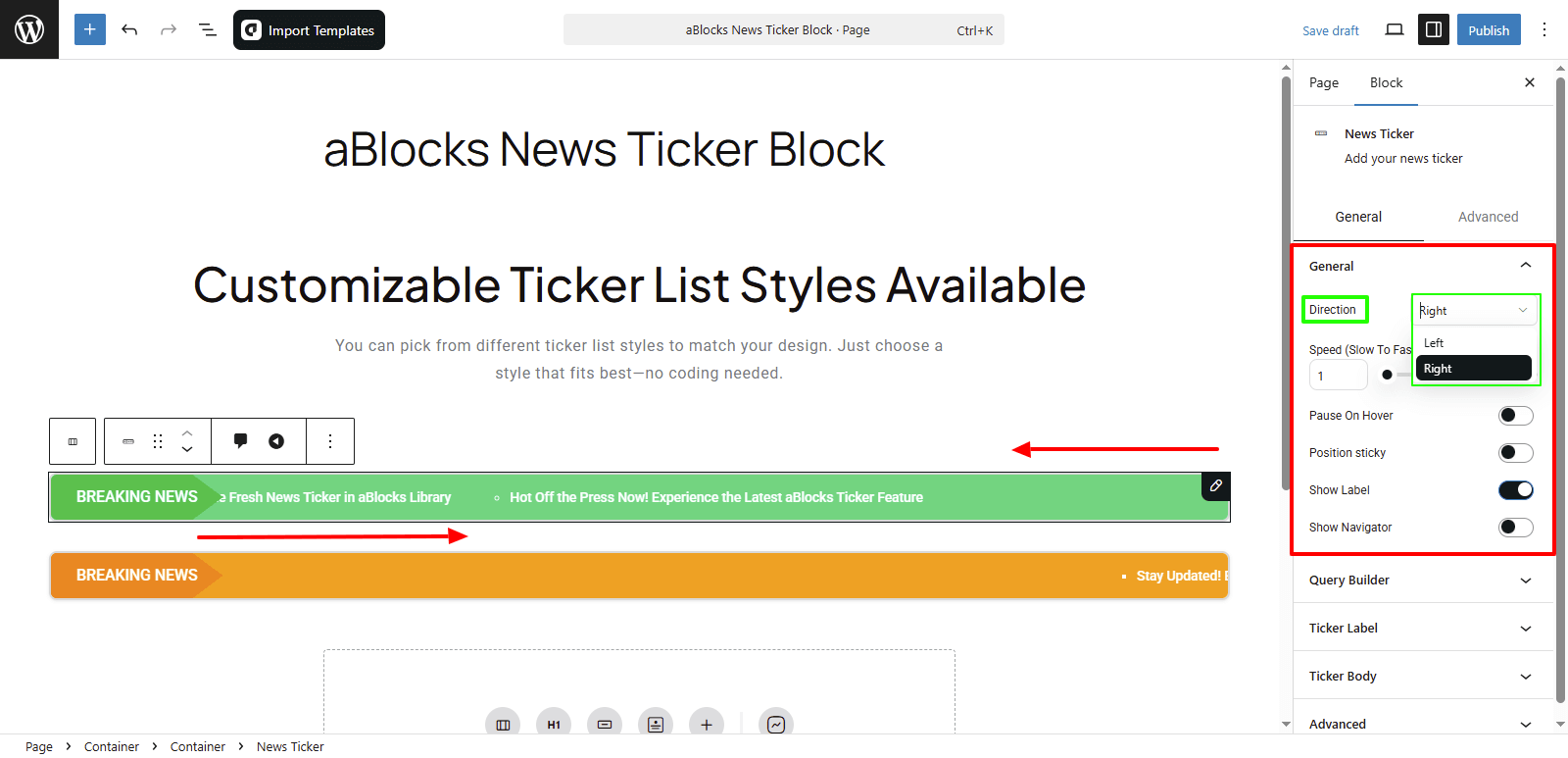This screenshot has width=1568, height=758.
Task: Open the device preview icon
Action: coord(1395,29)
